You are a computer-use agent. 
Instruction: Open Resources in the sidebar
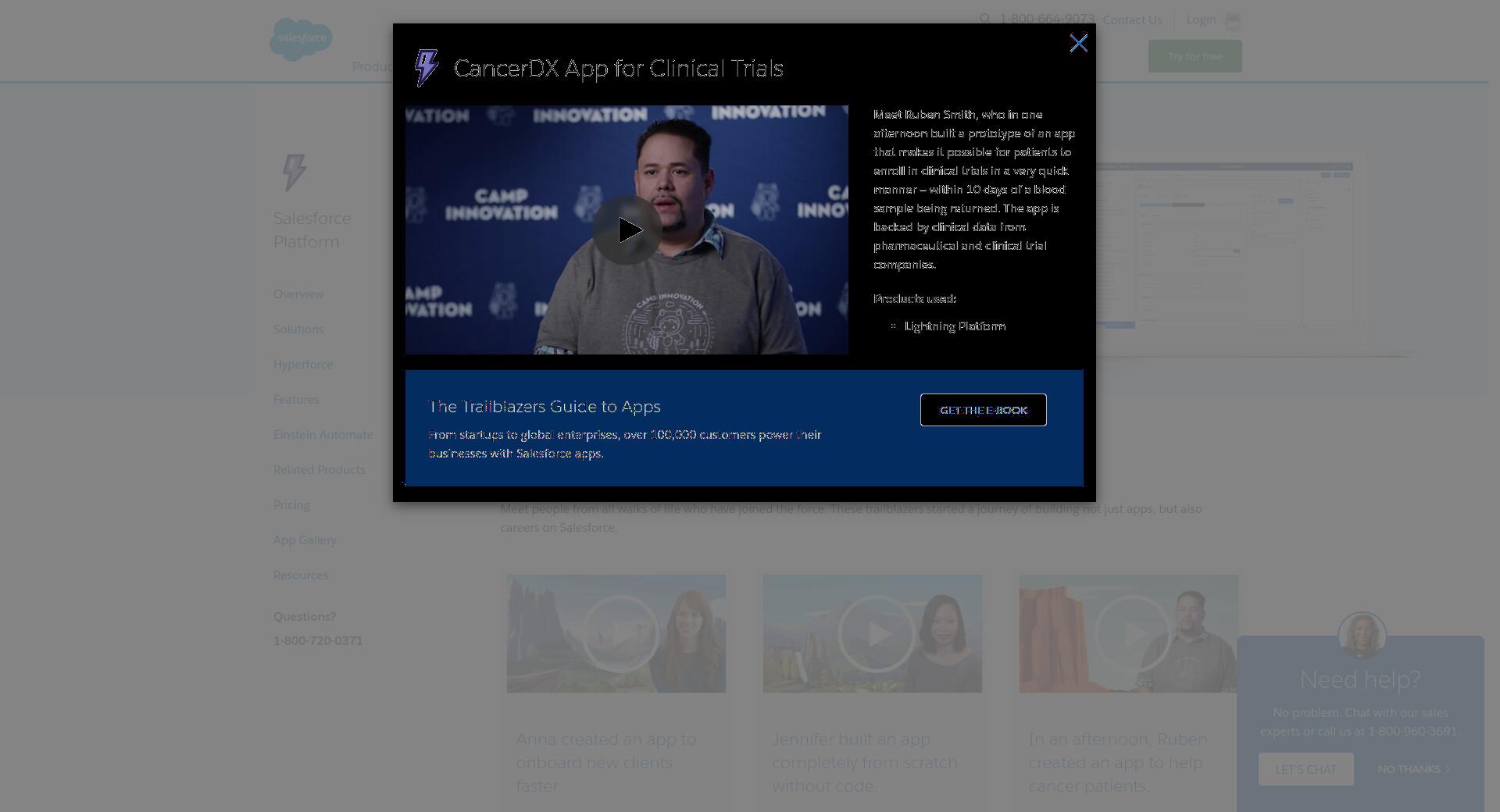[x=301, y=575]
